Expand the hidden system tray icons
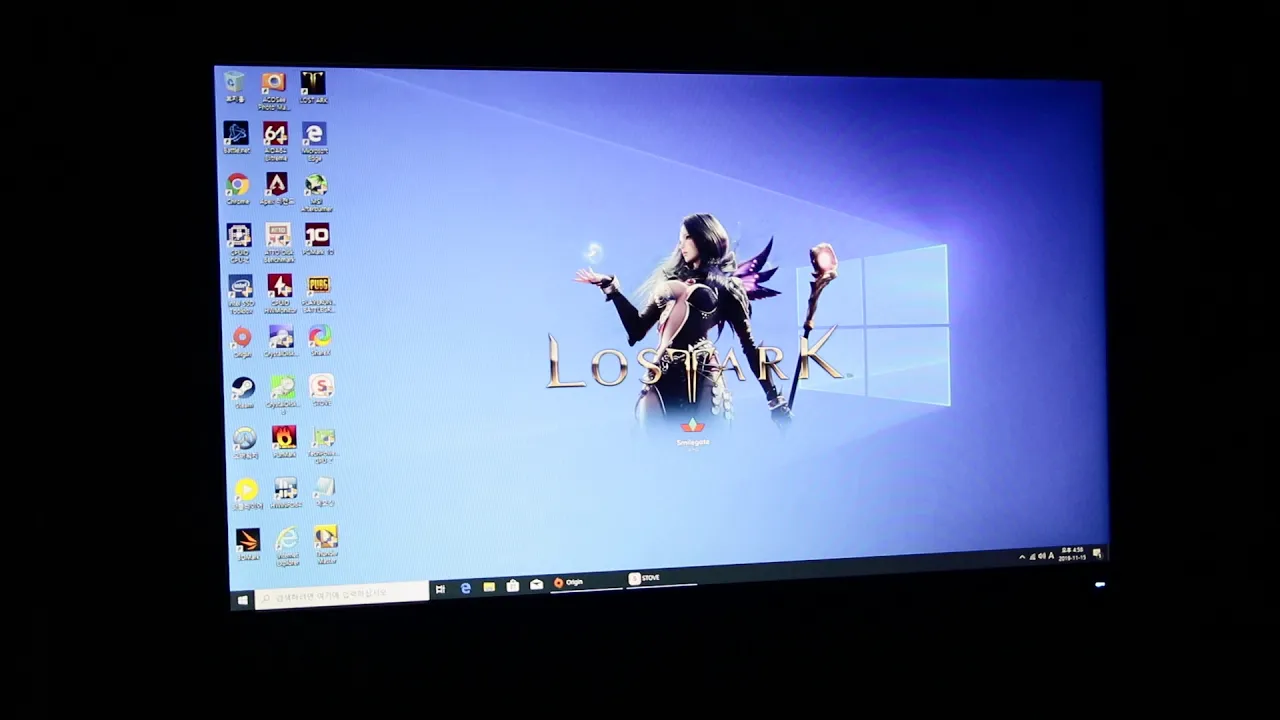Image resolution: width=1280 pixels, height=720 pixels. [1022, 556]
